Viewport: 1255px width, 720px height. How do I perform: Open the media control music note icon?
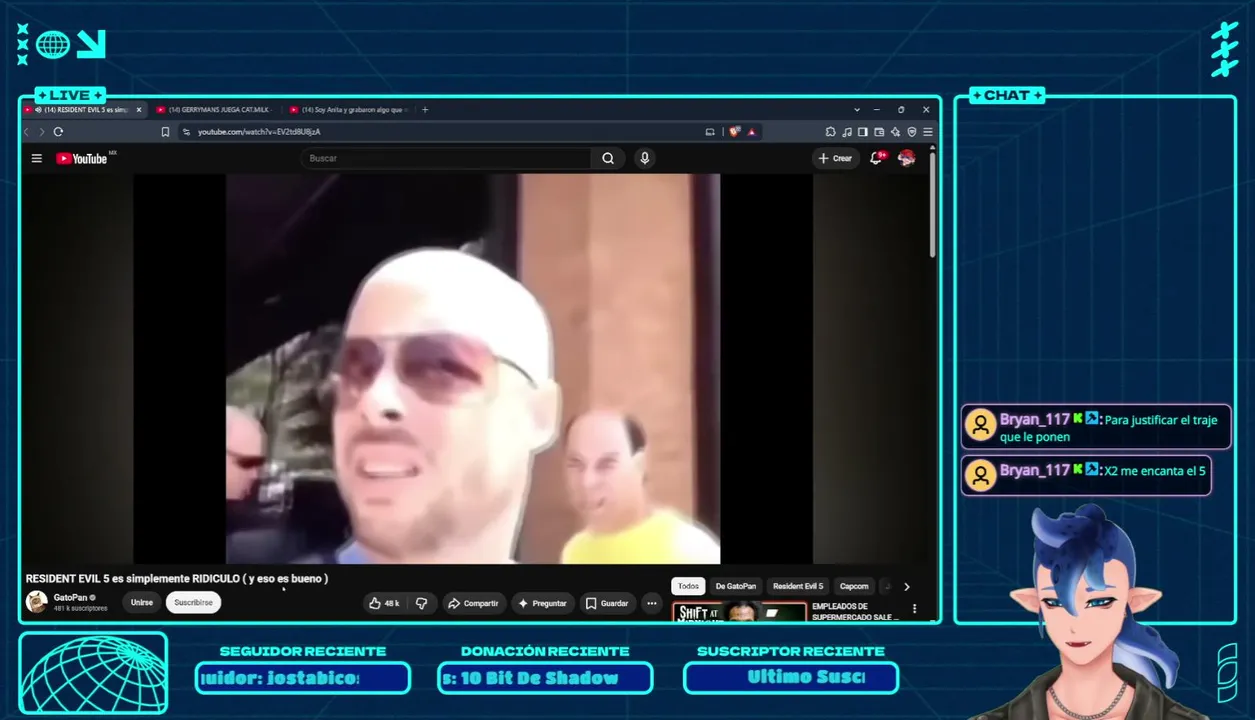tap(847, 132)
